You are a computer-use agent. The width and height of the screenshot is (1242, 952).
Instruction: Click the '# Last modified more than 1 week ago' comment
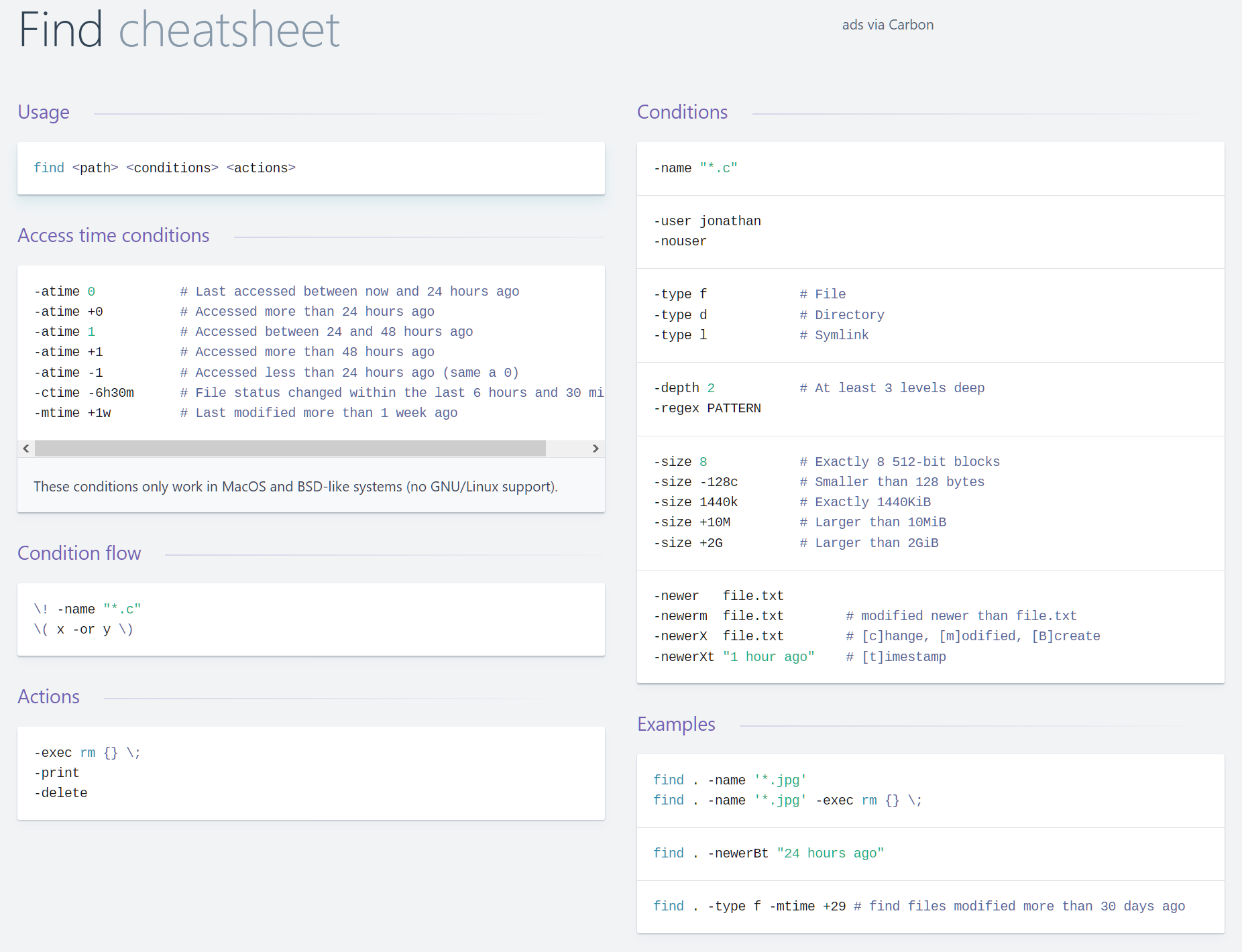point(319,413)
